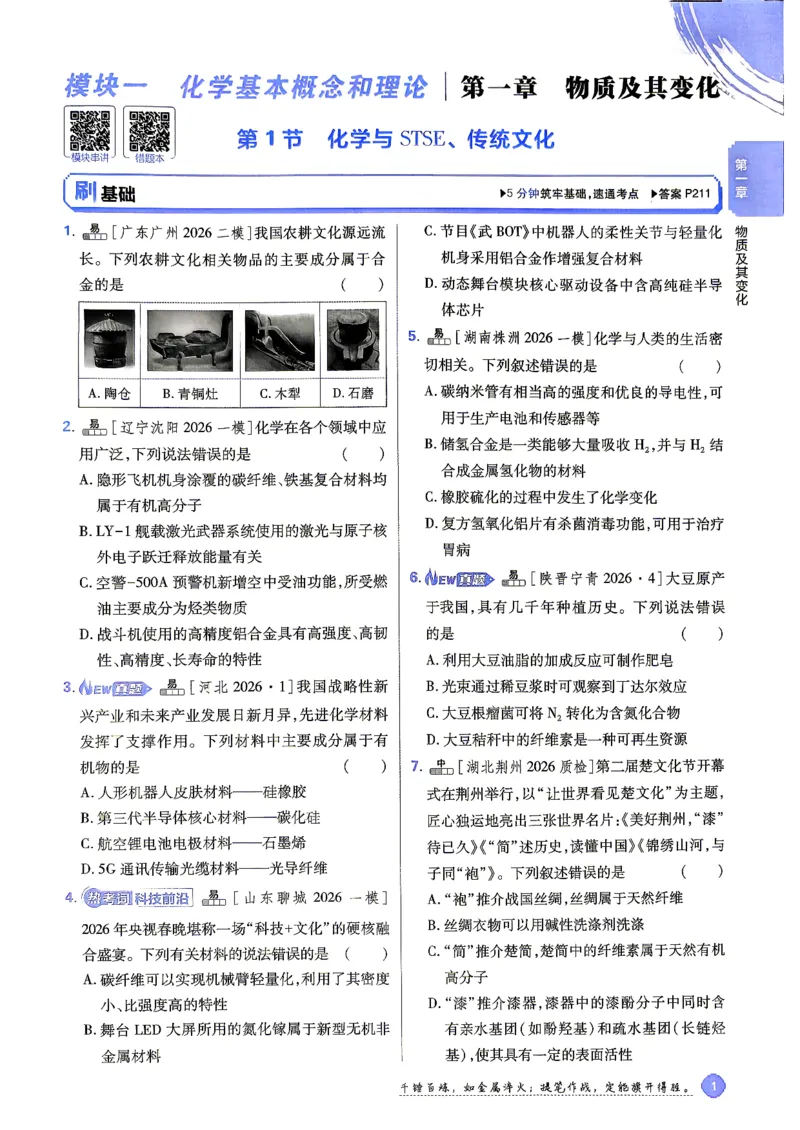The image size is (800, 1130).
Task: Click the difficulty icon before 湖北荆州 2026
Action: 441,767
